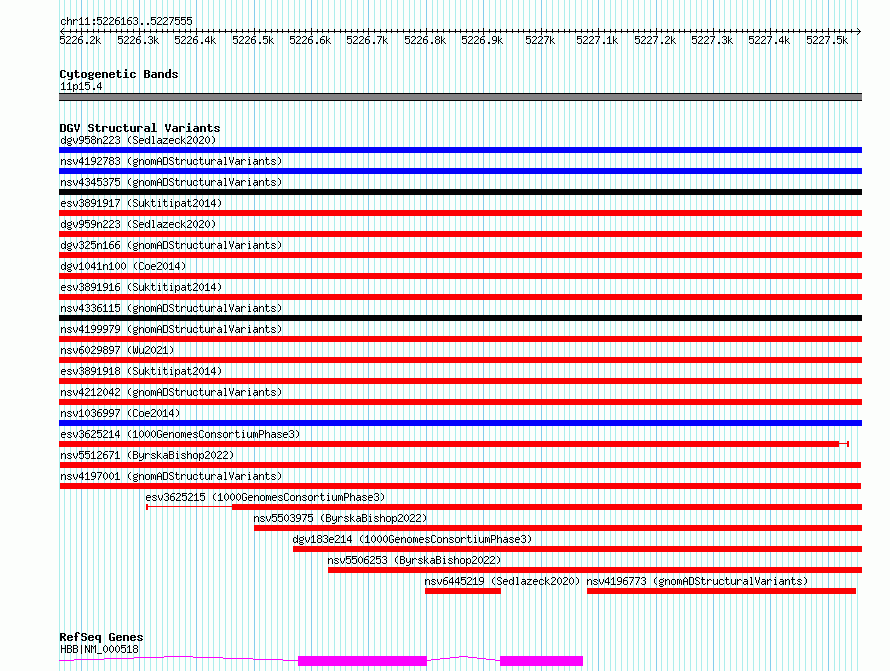The width and height of the screenshot is (890, 671).
Task: Click nsv4197001 gnomAD variant label
Action: 171,476
